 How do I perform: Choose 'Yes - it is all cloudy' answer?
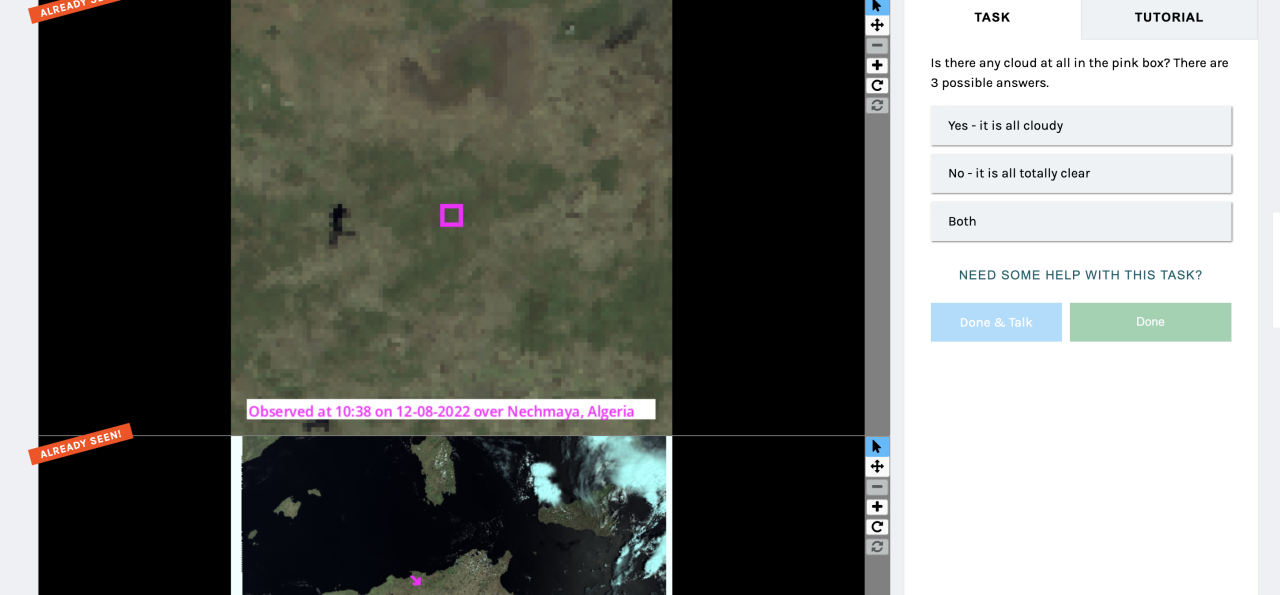(x=1081, y=126)
